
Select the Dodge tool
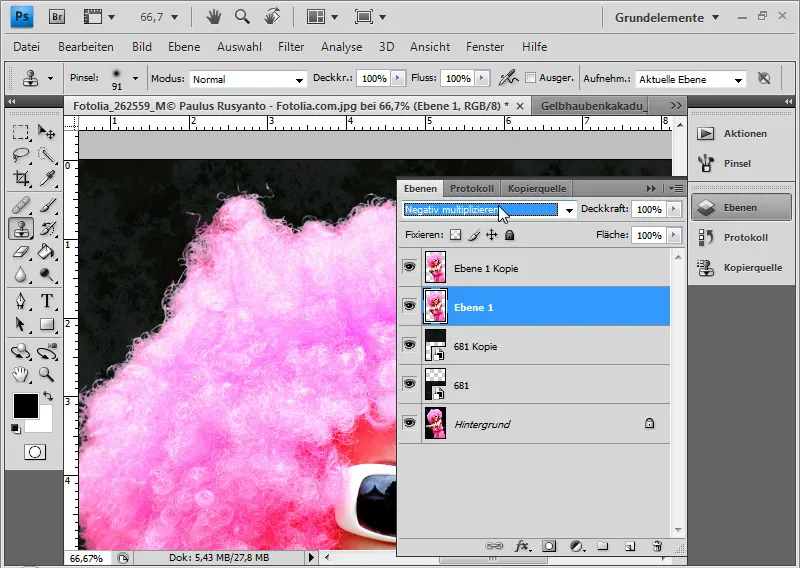click(x=46, y=275)
